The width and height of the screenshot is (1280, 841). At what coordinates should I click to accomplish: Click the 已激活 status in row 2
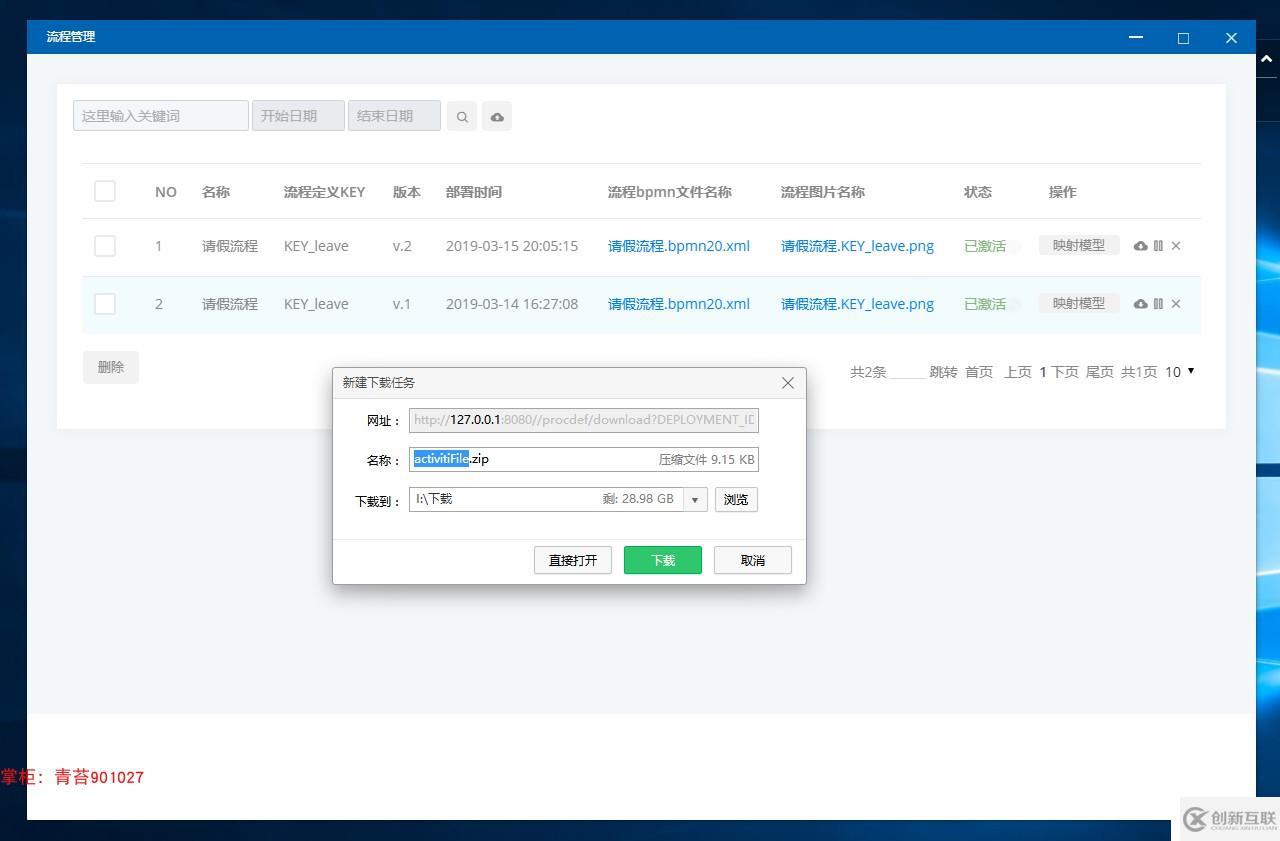(985, 304)
